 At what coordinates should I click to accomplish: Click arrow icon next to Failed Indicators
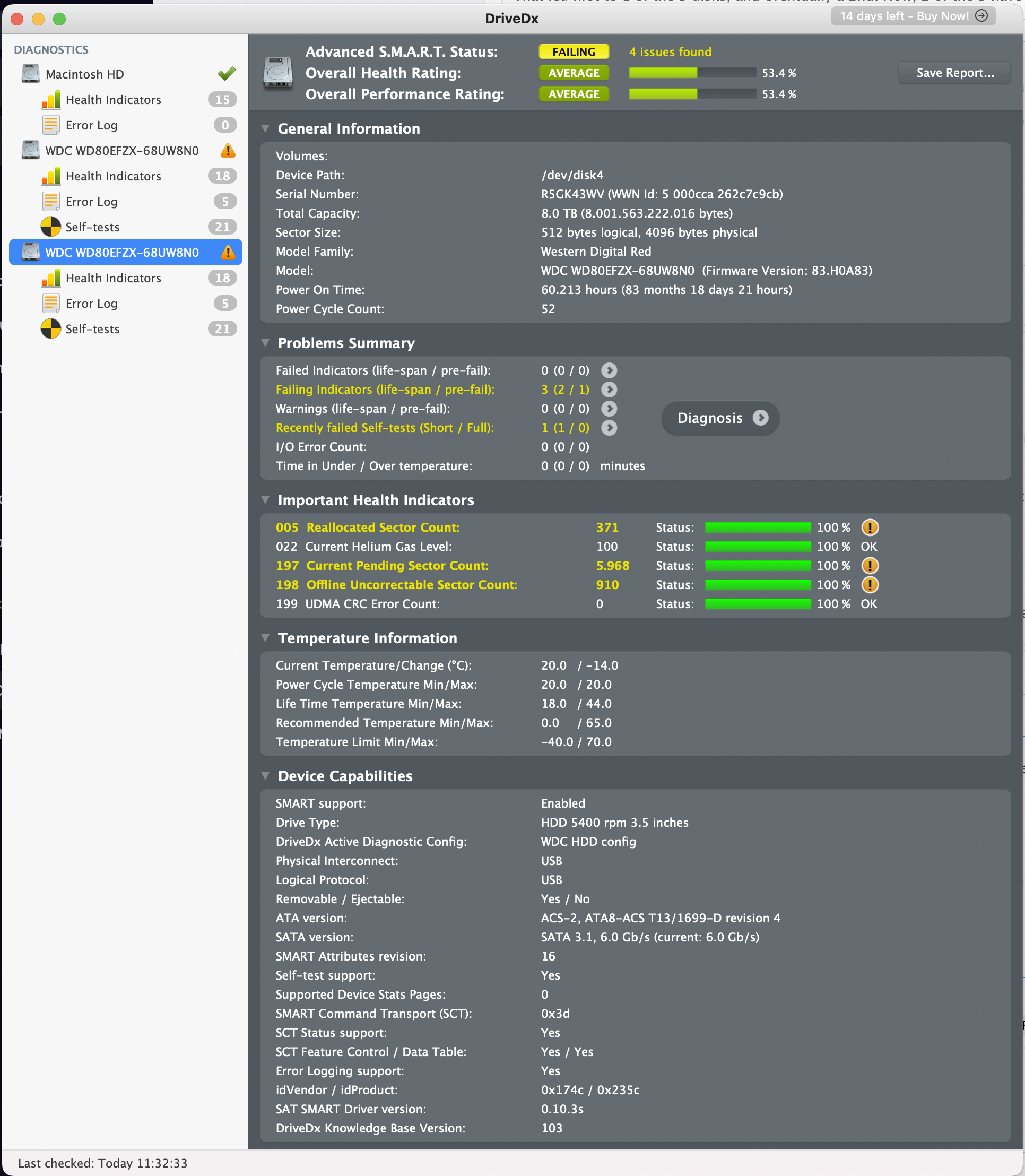(x=609, y=370)
